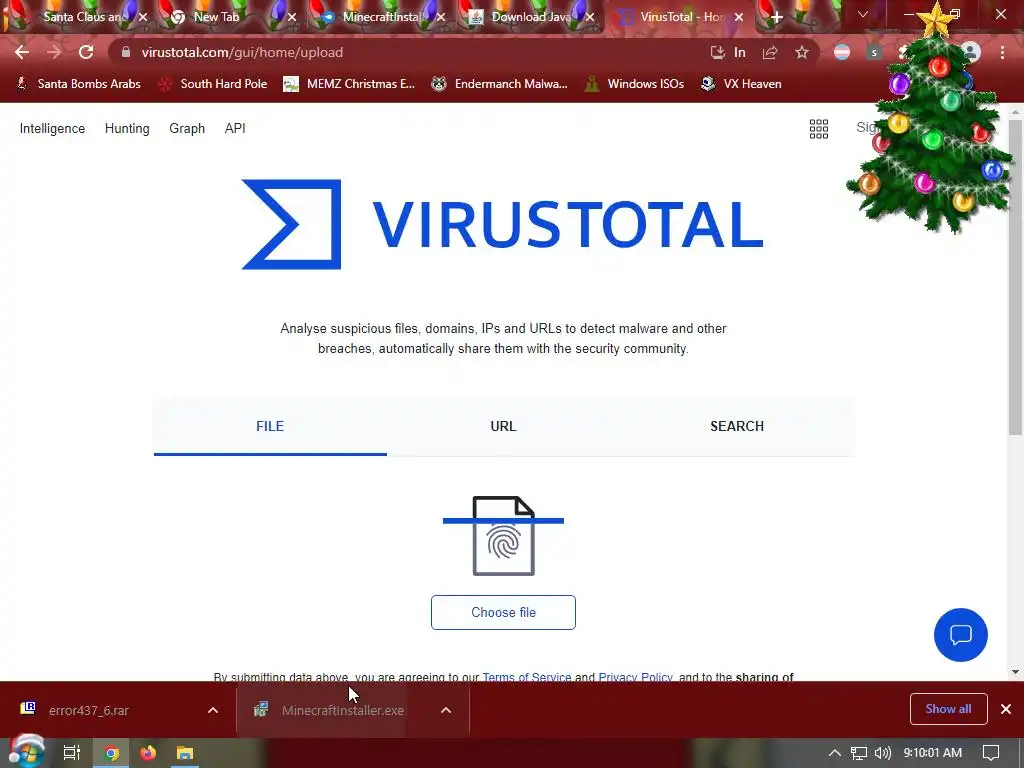Open downloaded error437_6.rar file
Screen dimensions: 1024x768
[89, 711]
